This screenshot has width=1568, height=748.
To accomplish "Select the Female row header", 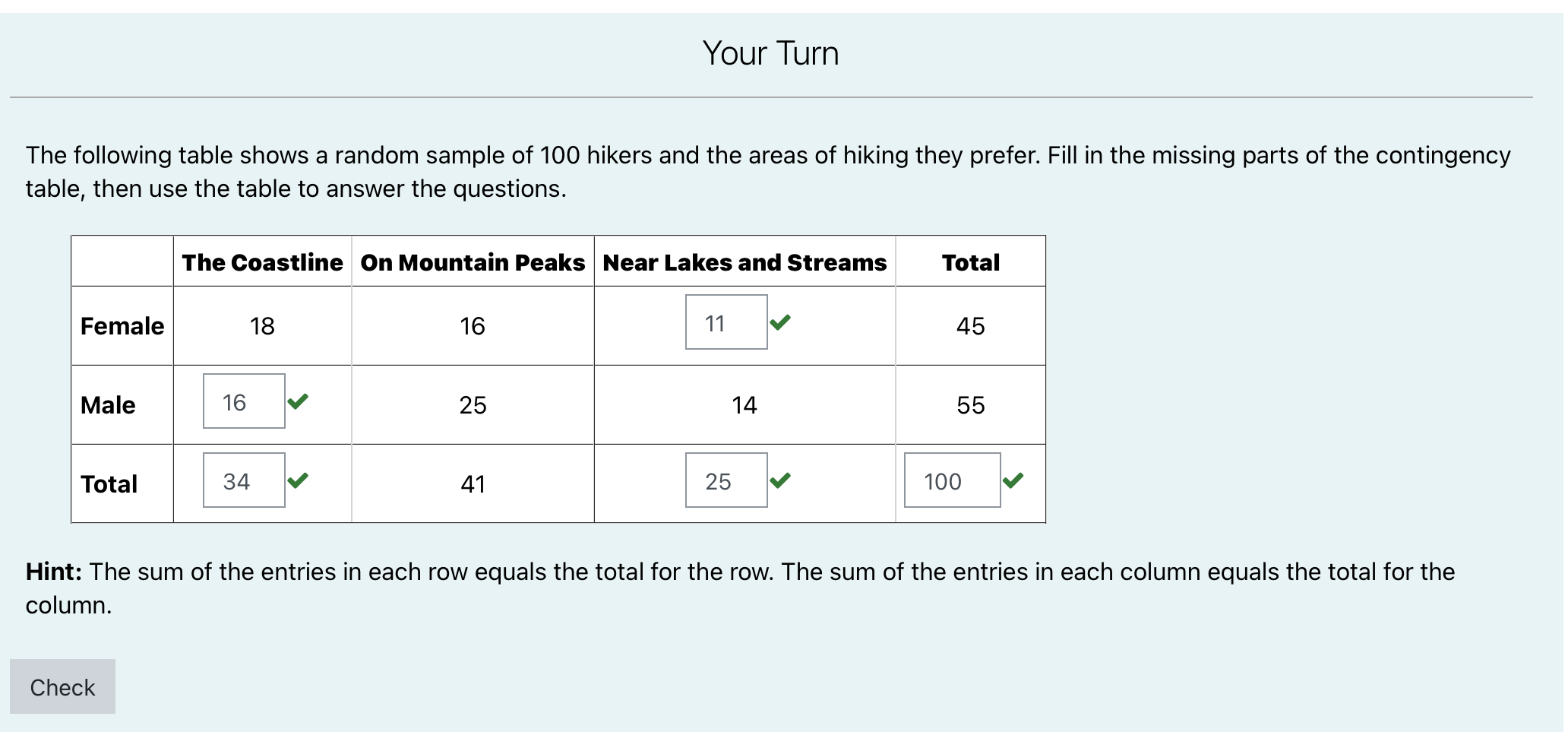I will pyautogui.click(x=122, y=326).
